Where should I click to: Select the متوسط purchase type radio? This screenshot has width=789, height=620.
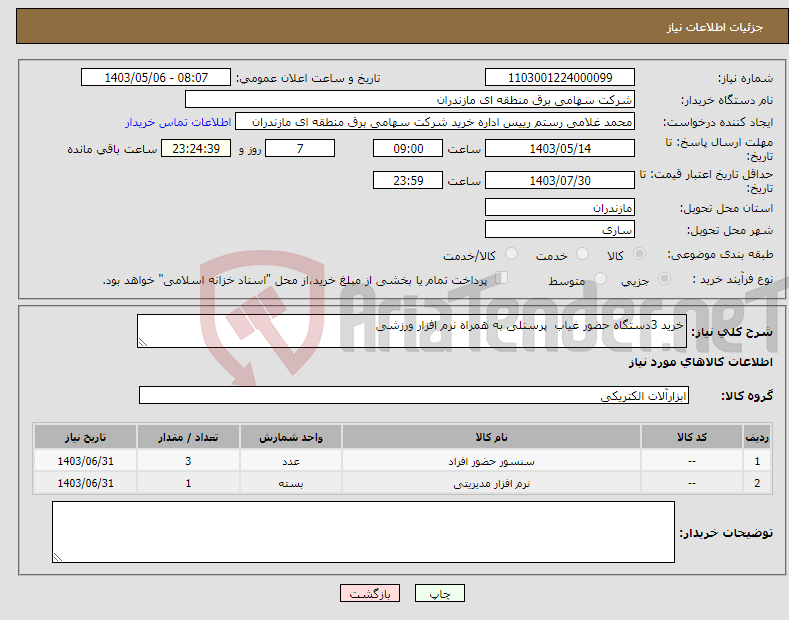tap(600, 278)
